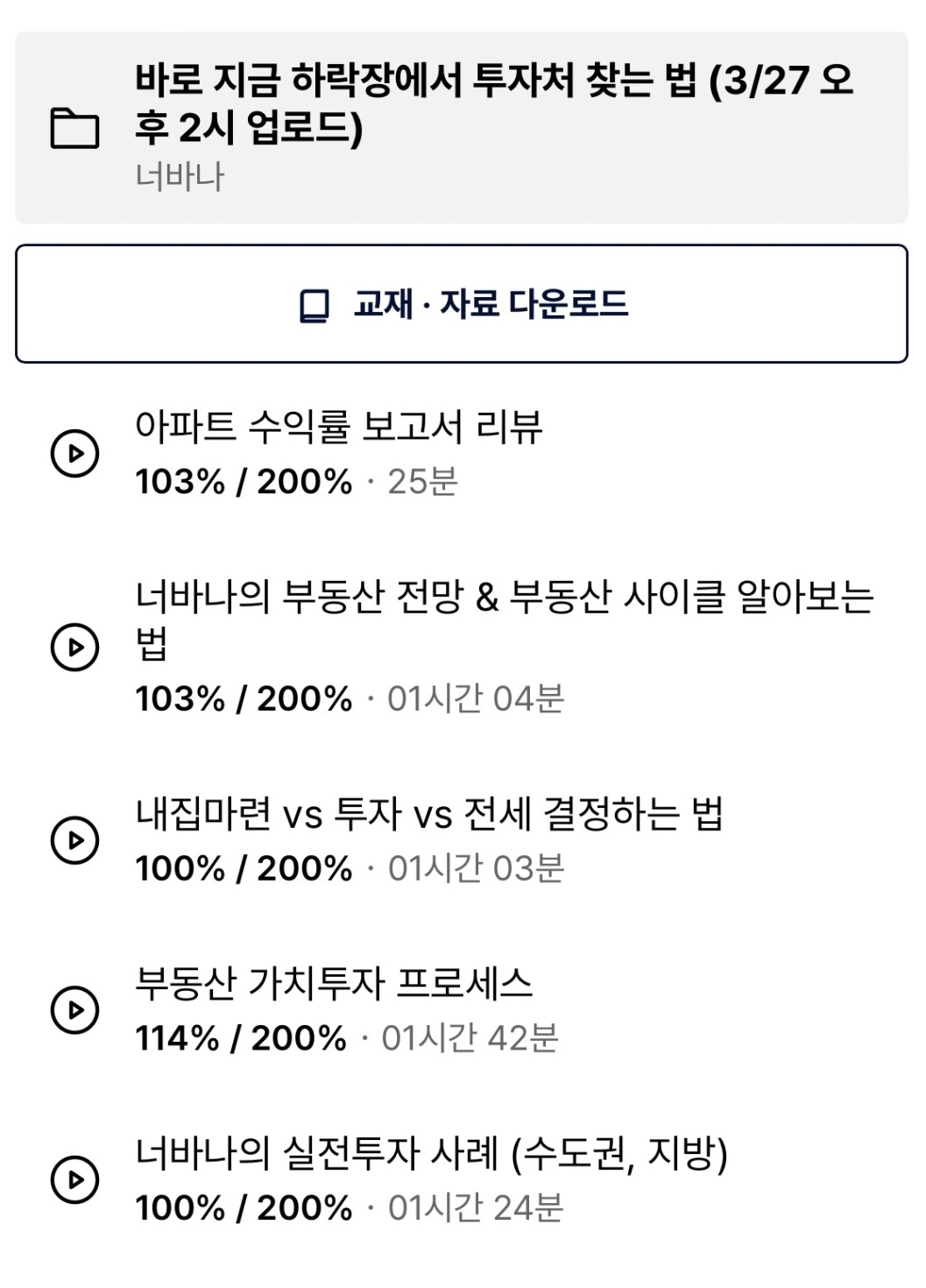Play the 아파트 수익률 보고서 리뷰 lecture

[x=74, y=454]
